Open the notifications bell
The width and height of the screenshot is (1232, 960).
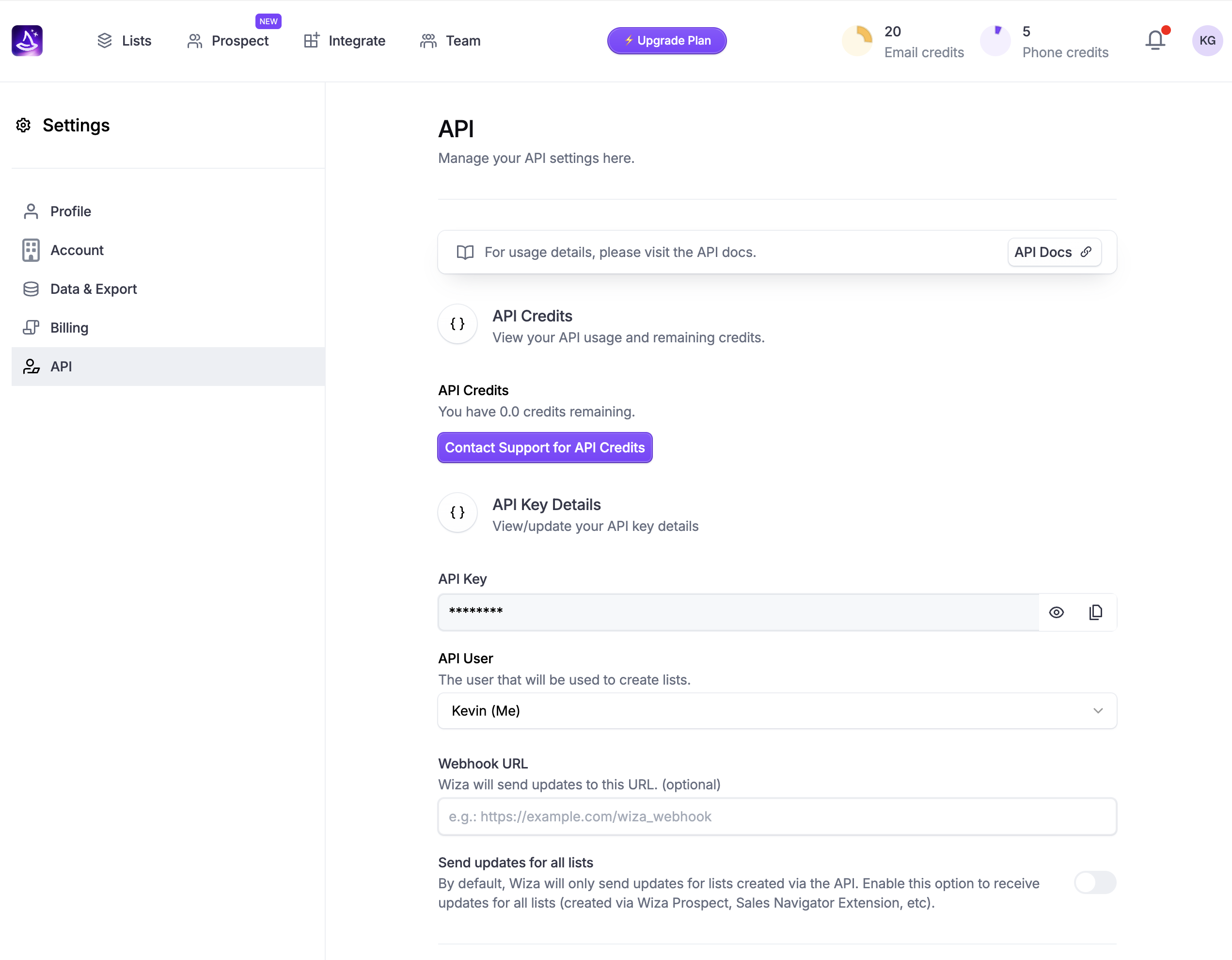click(1155, 40)
